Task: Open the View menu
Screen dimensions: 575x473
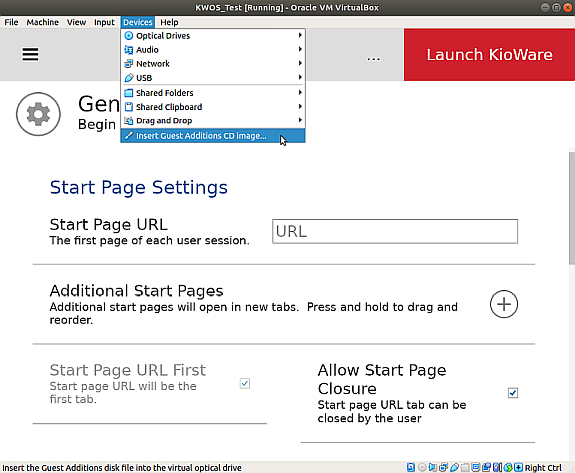Action: click(x=76, y=22)
